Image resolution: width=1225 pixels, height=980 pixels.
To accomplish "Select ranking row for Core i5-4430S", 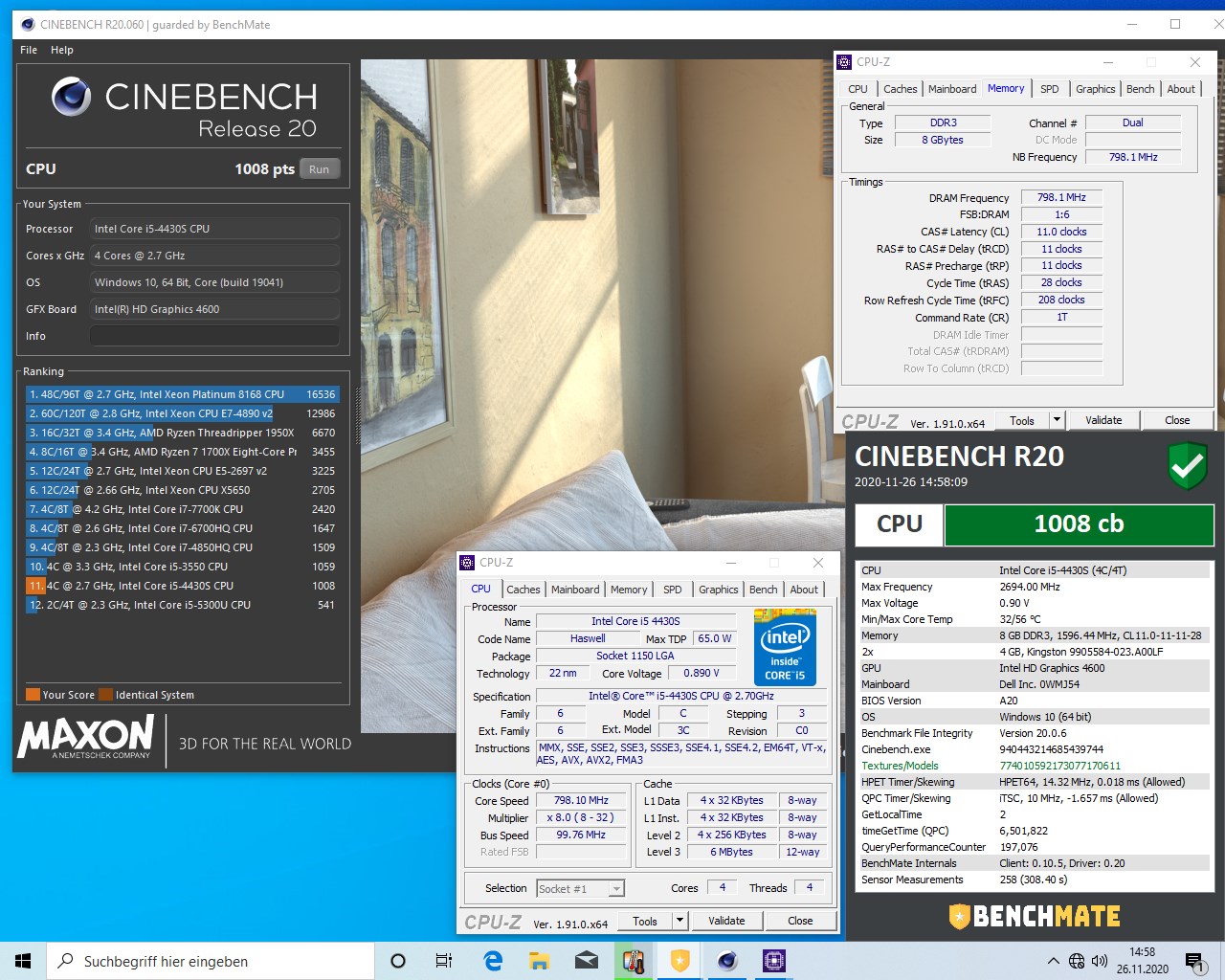I will pyautogui.click(x=182, y=586).
